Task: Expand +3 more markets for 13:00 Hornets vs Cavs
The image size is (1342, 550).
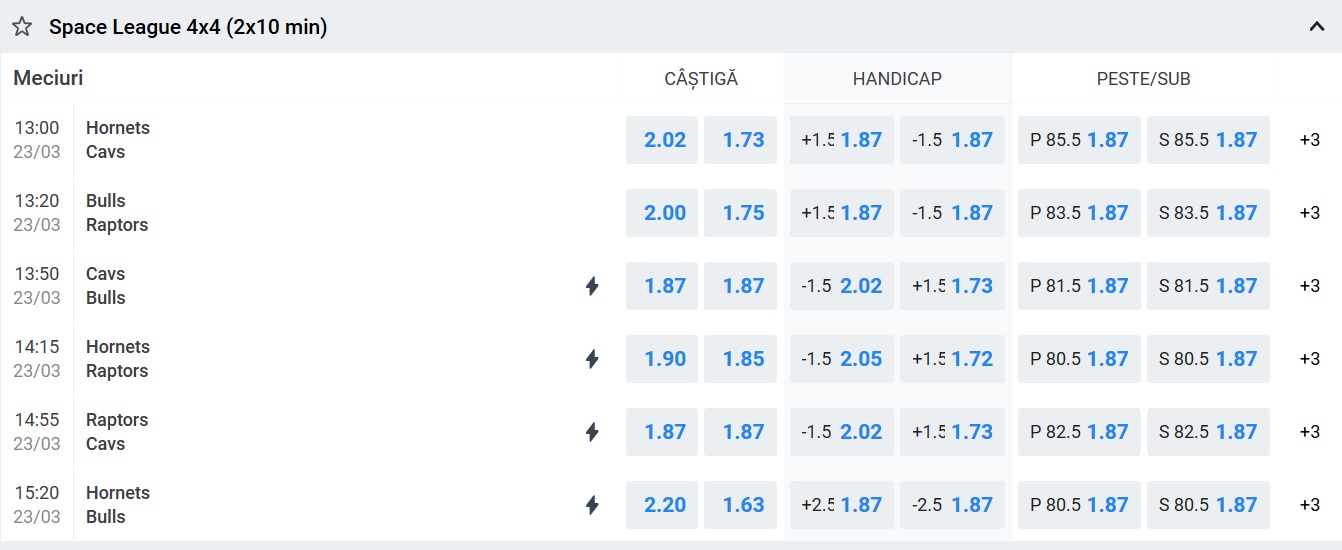Action: (x=1309, y=140)
